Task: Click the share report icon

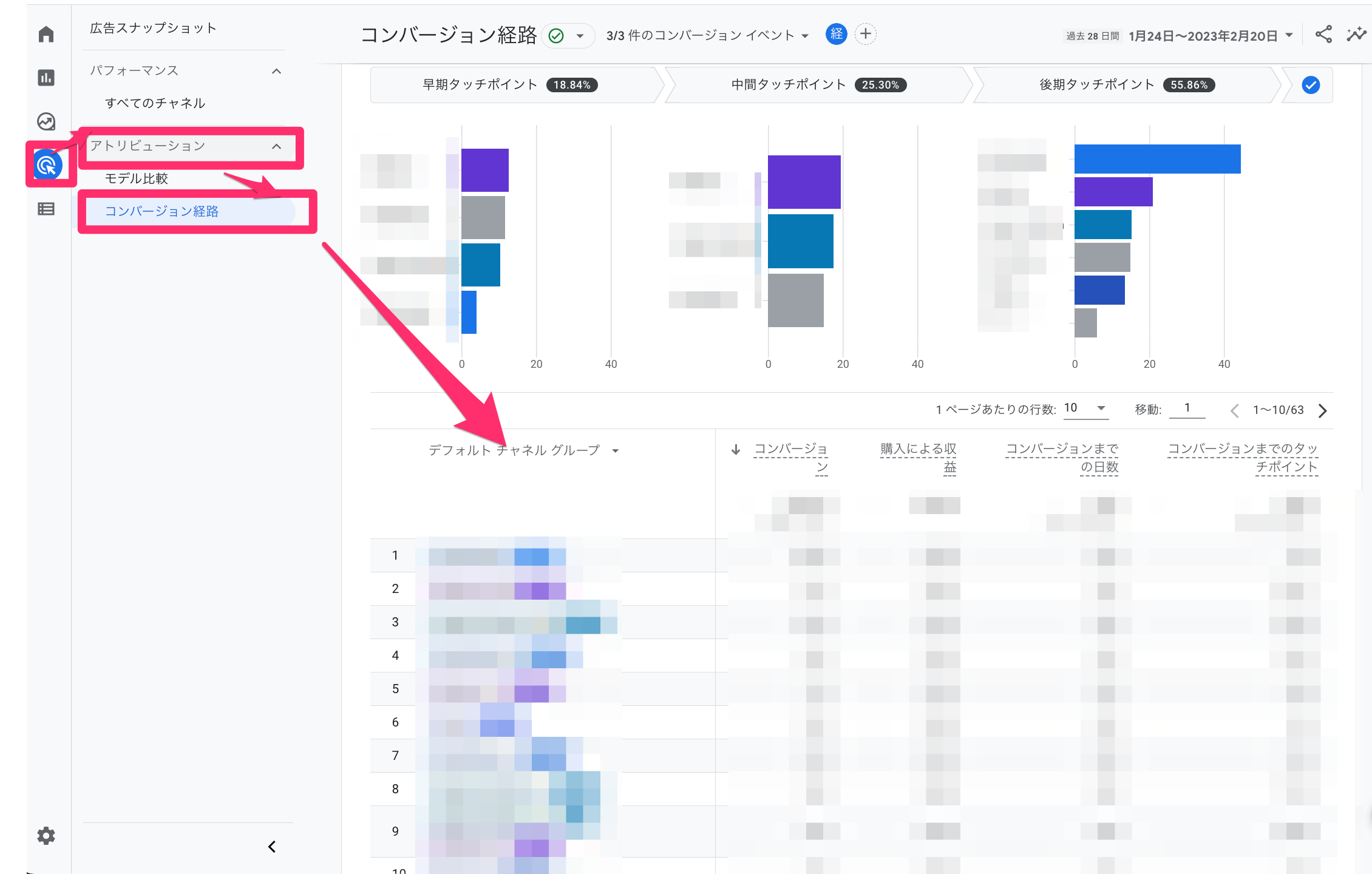Action: click(x=1323, y=35)
